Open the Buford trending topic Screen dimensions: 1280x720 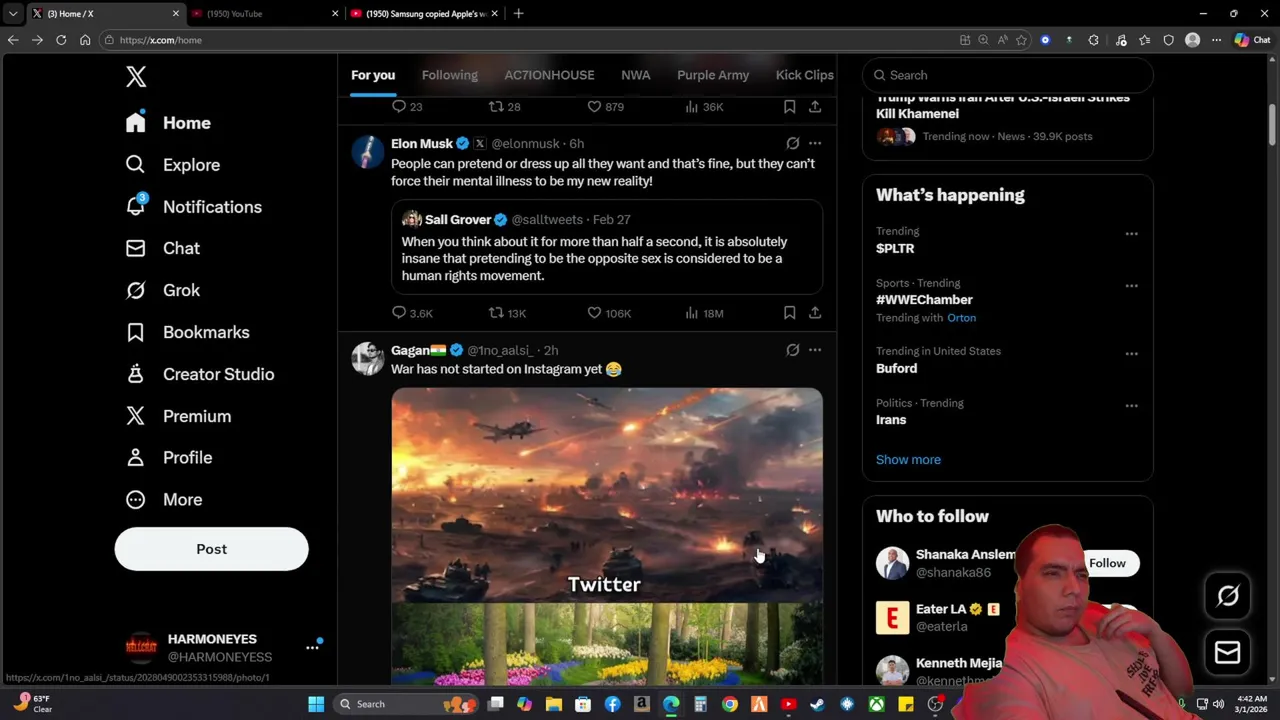[896, 368]
